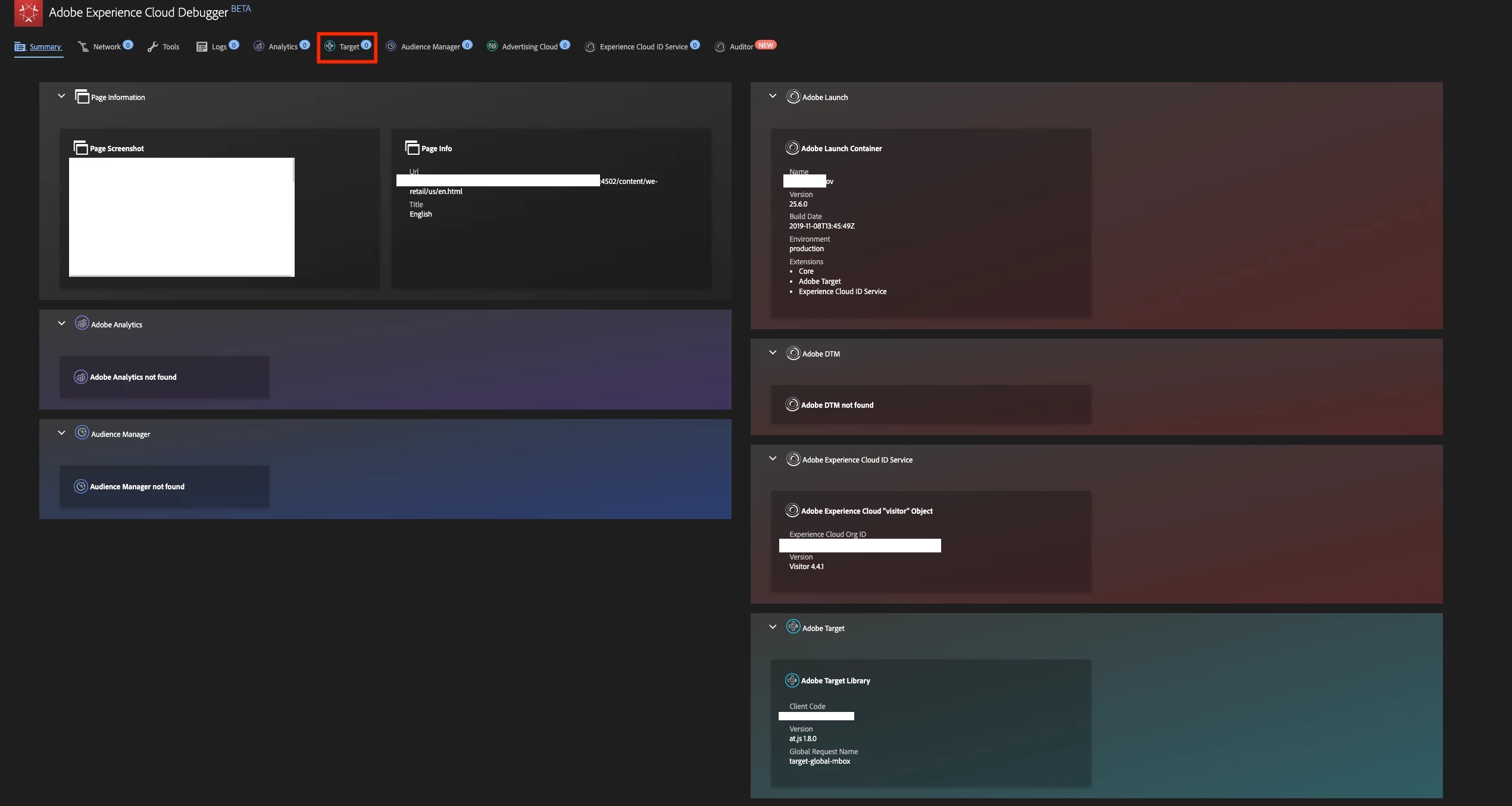The height and width of the screenshot is (806, 1512).
Task: Click the Network tab icon
Action: 83,46
